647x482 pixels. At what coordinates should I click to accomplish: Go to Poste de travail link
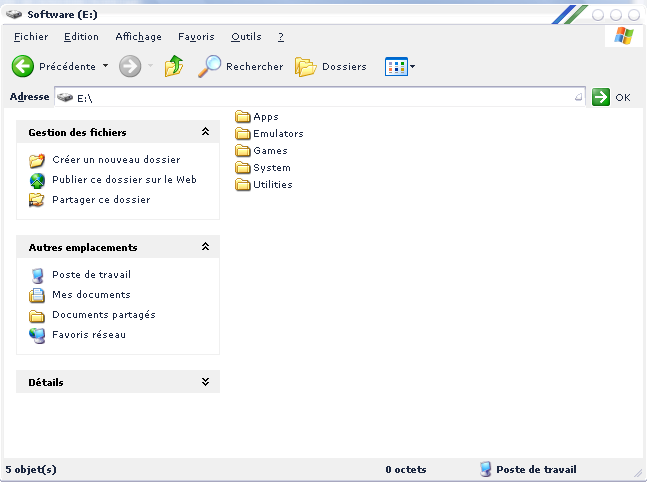(91, 275)
